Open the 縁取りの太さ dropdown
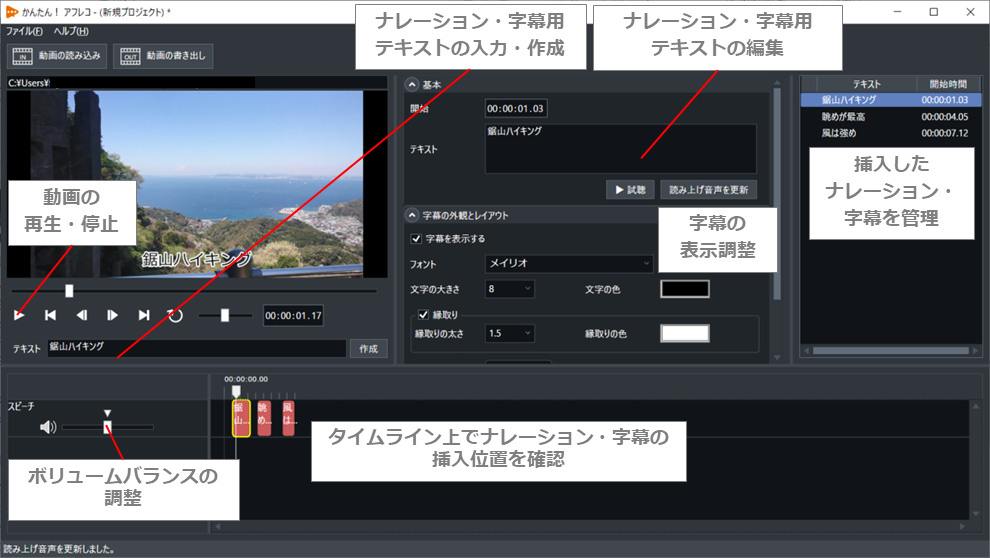 pos(509,334)
